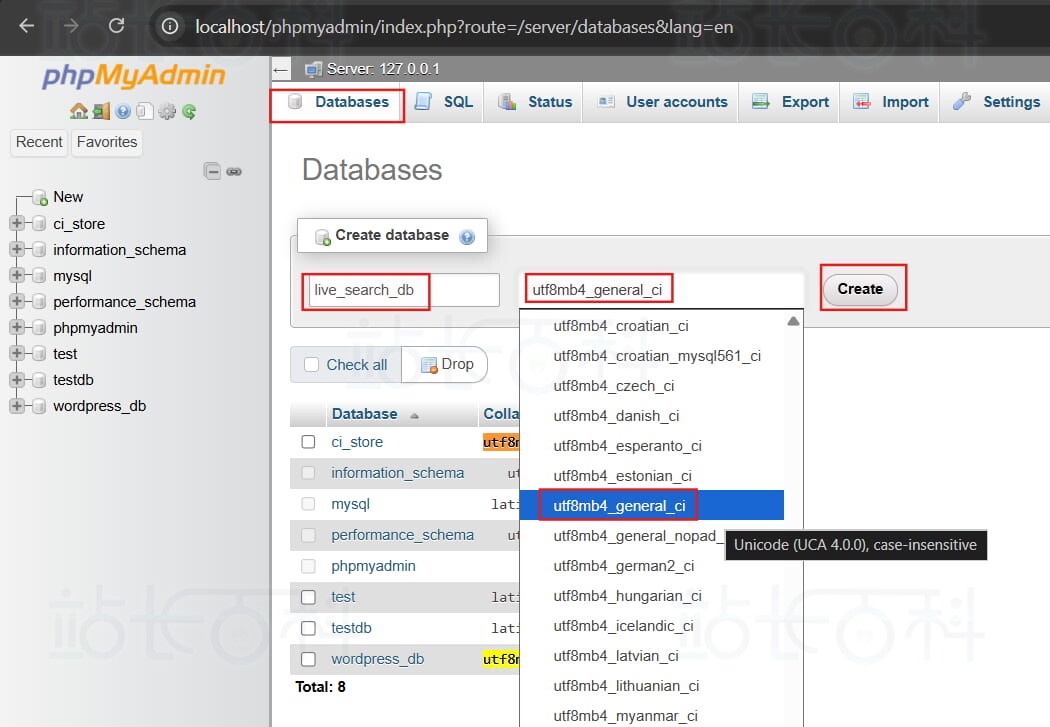Collapse all navigation tree items icon
Image resolution: width=1050 pixels, height=727 pixels.
212,171
